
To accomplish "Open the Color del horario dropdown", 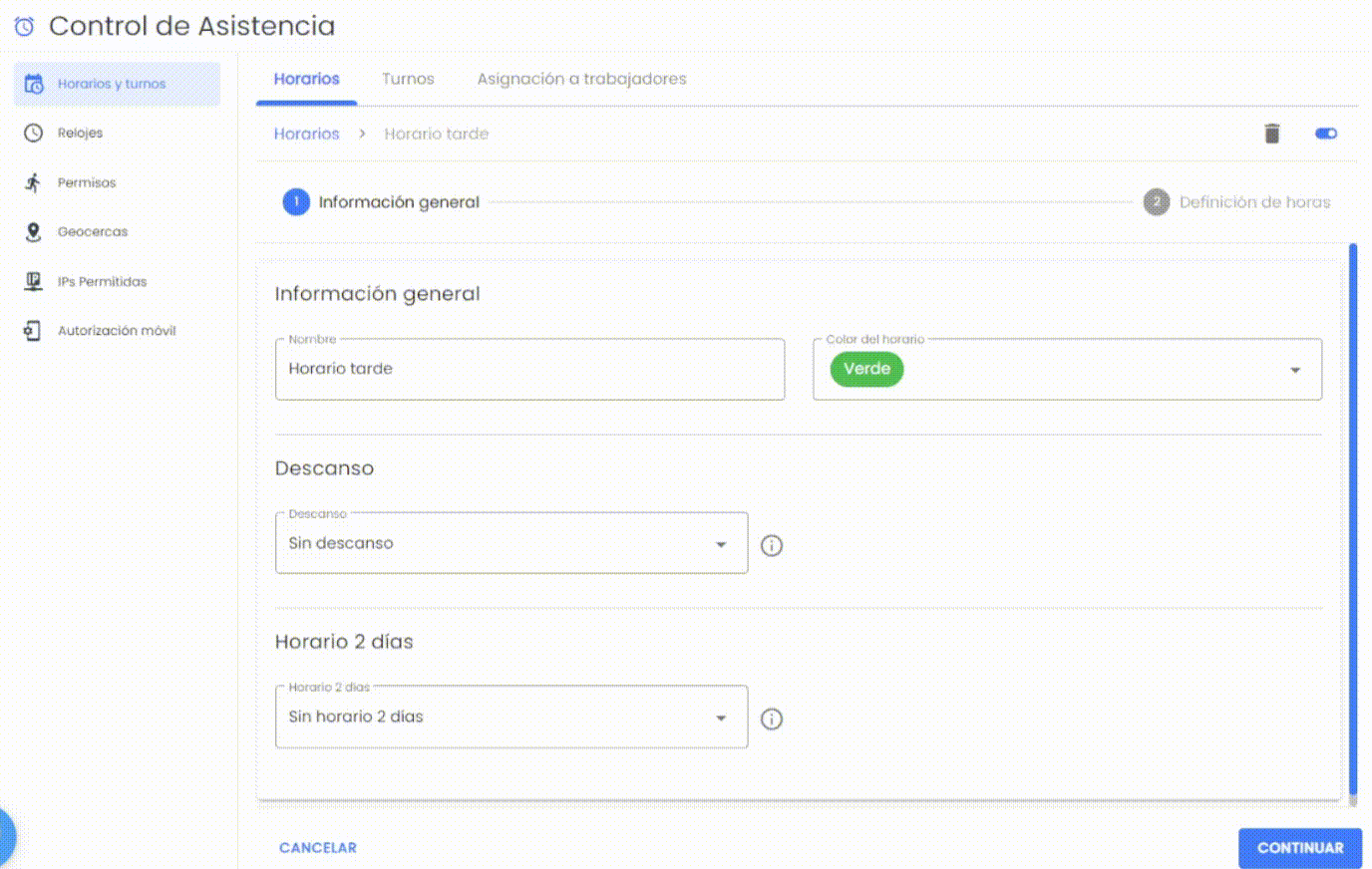I will tap(1067, 370).
